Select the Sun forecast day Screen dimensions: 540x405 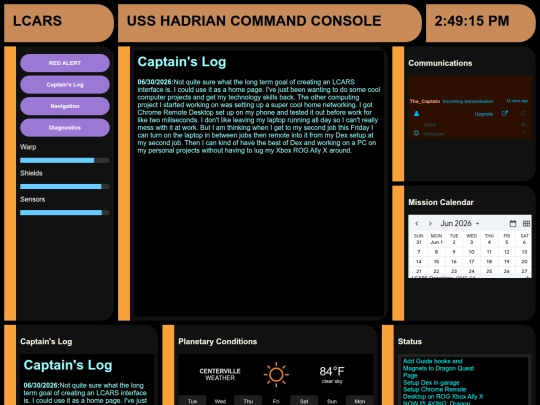pos(332,401)
